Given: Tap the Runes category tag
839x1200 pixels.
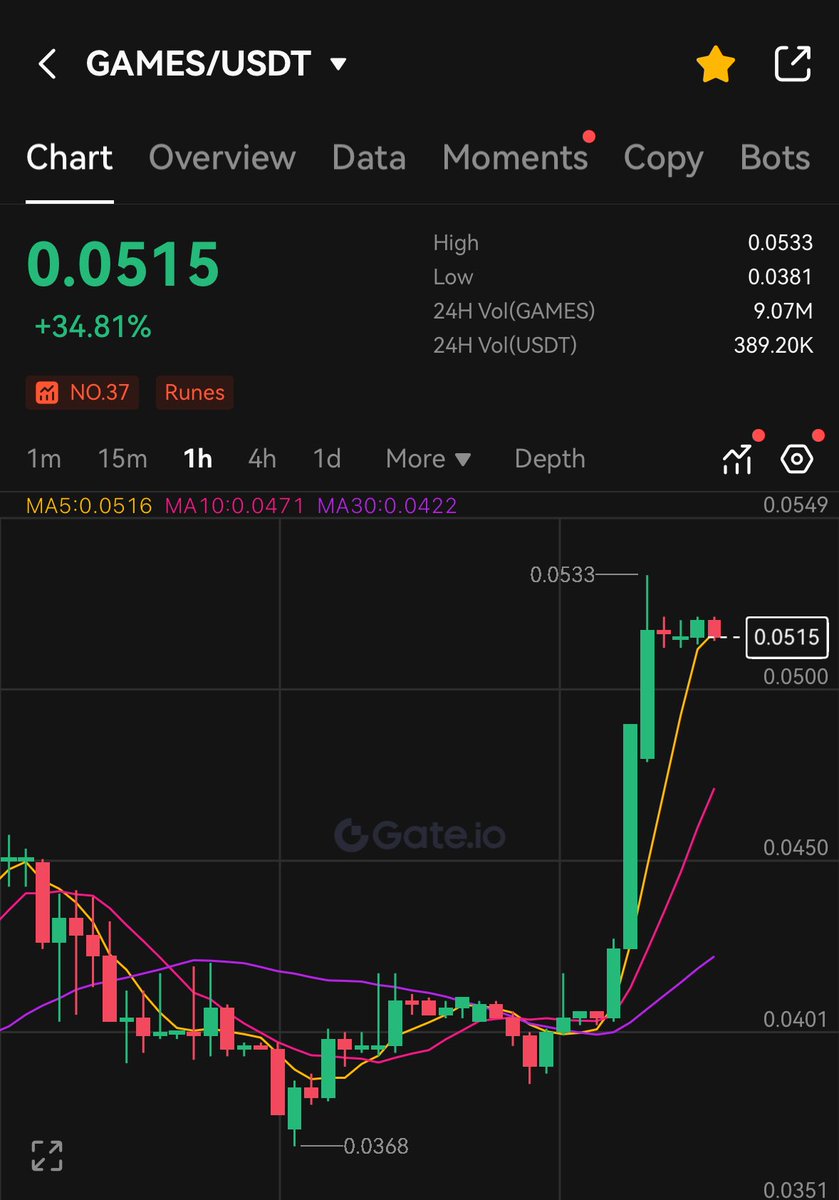Looking at the screenshot, I should click(195, 393).
